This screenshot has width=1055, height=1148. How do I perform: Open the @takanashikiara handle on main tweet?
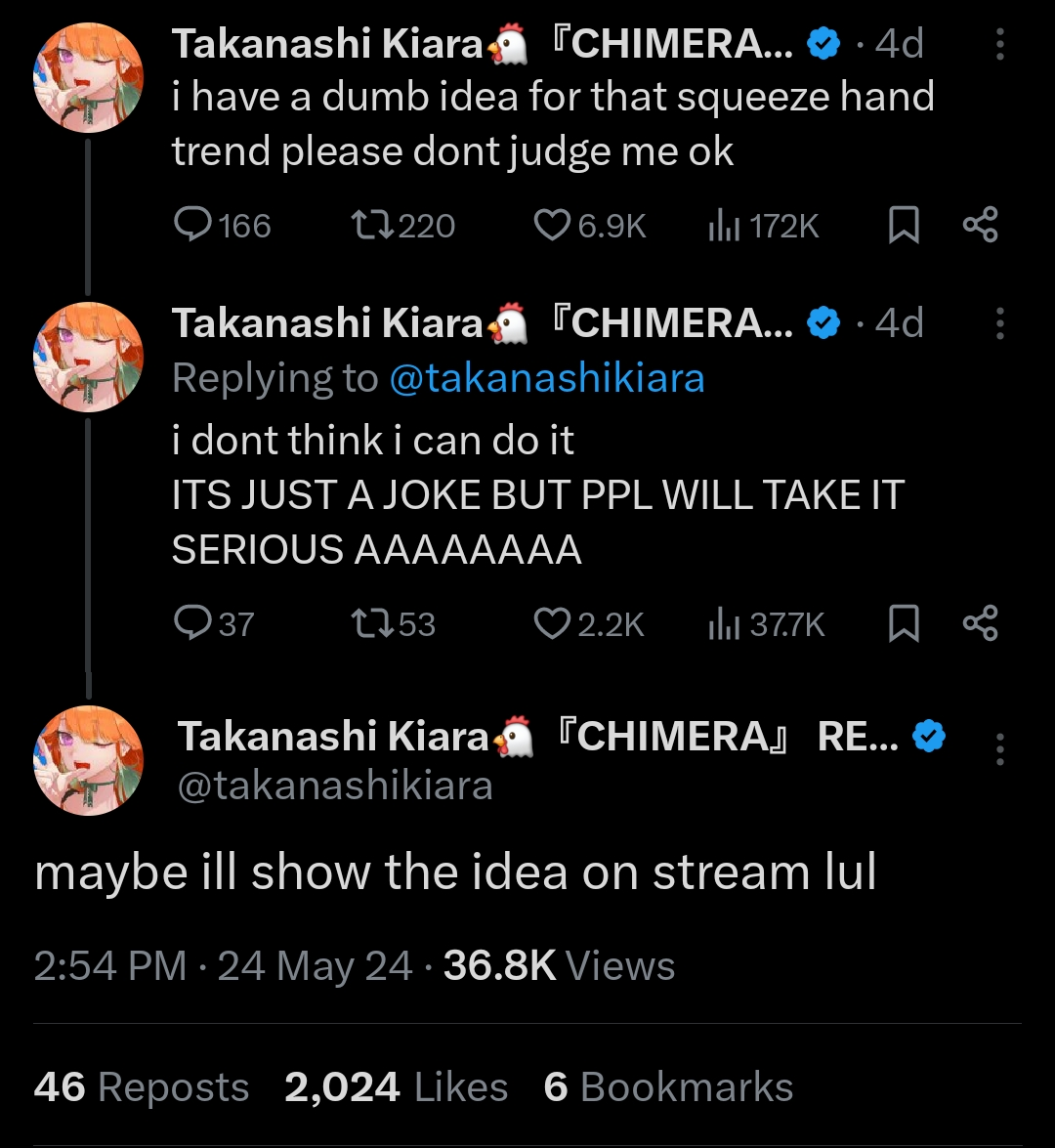click(x=335, y=786)
